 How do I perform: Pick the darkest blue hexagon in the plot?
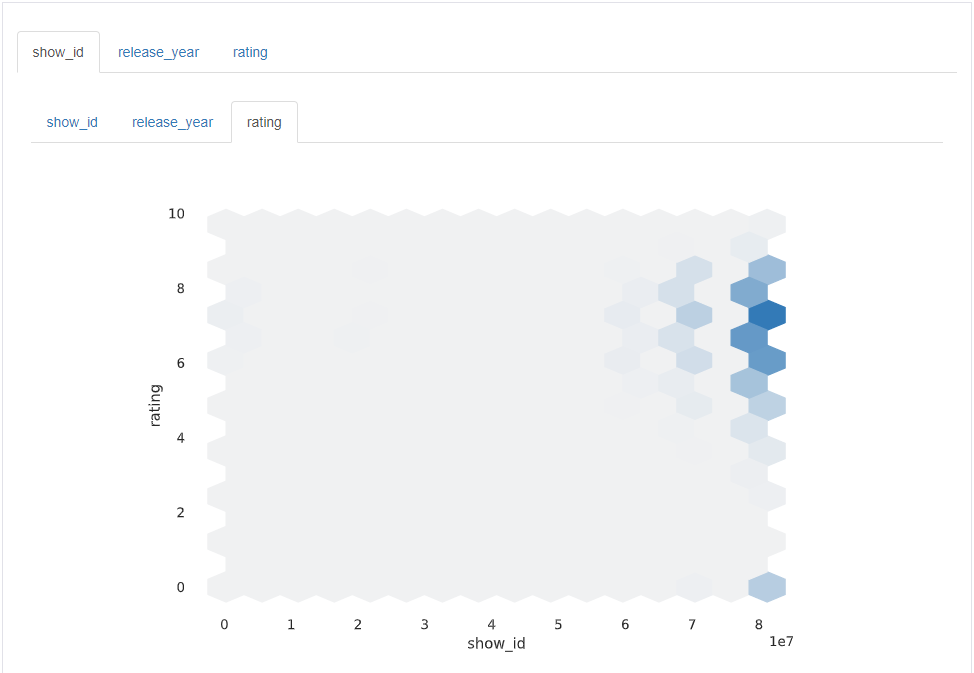(767, 315)
